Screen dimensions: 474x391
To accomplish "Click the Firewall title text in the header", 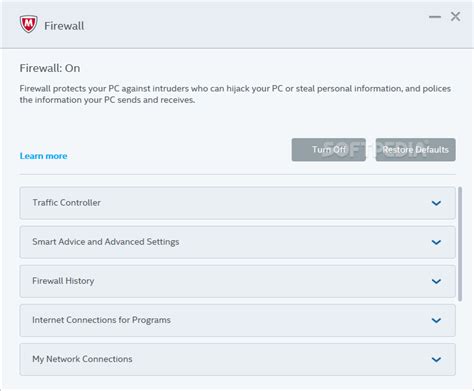I will 64,26.
